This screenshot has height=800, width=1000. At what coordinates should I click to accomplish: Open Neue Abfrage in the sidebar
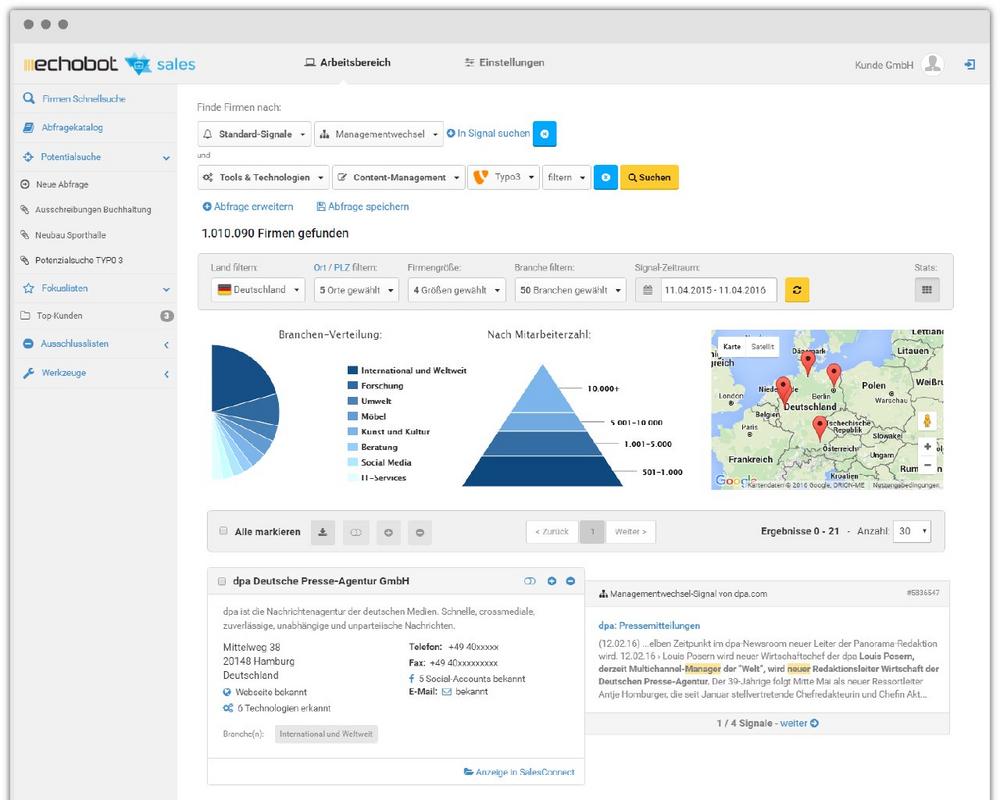point(62,184)
